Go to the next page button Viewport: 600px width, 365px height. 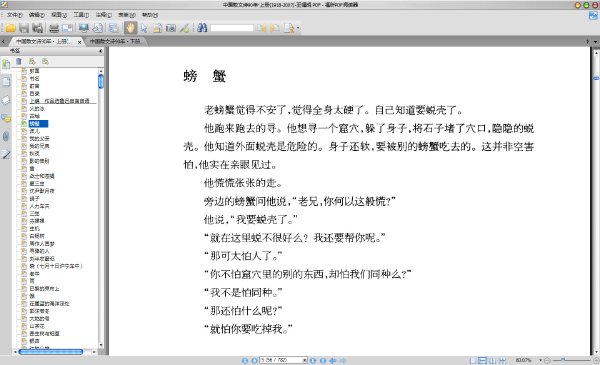[313, 360]
